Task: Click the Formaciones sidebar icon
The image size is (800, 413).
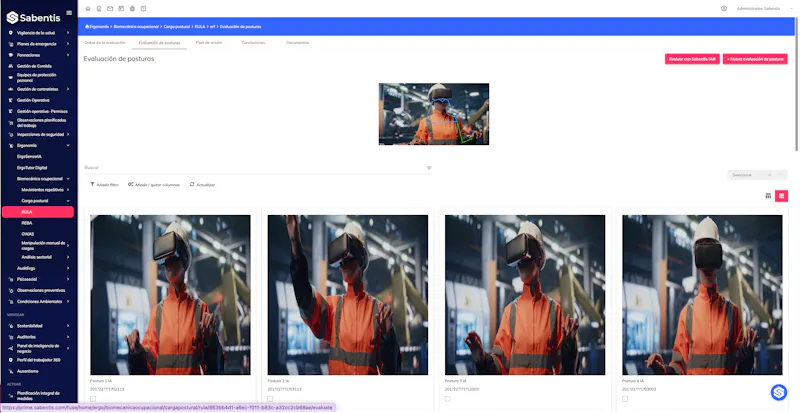Action: click(x=11, y=55)
